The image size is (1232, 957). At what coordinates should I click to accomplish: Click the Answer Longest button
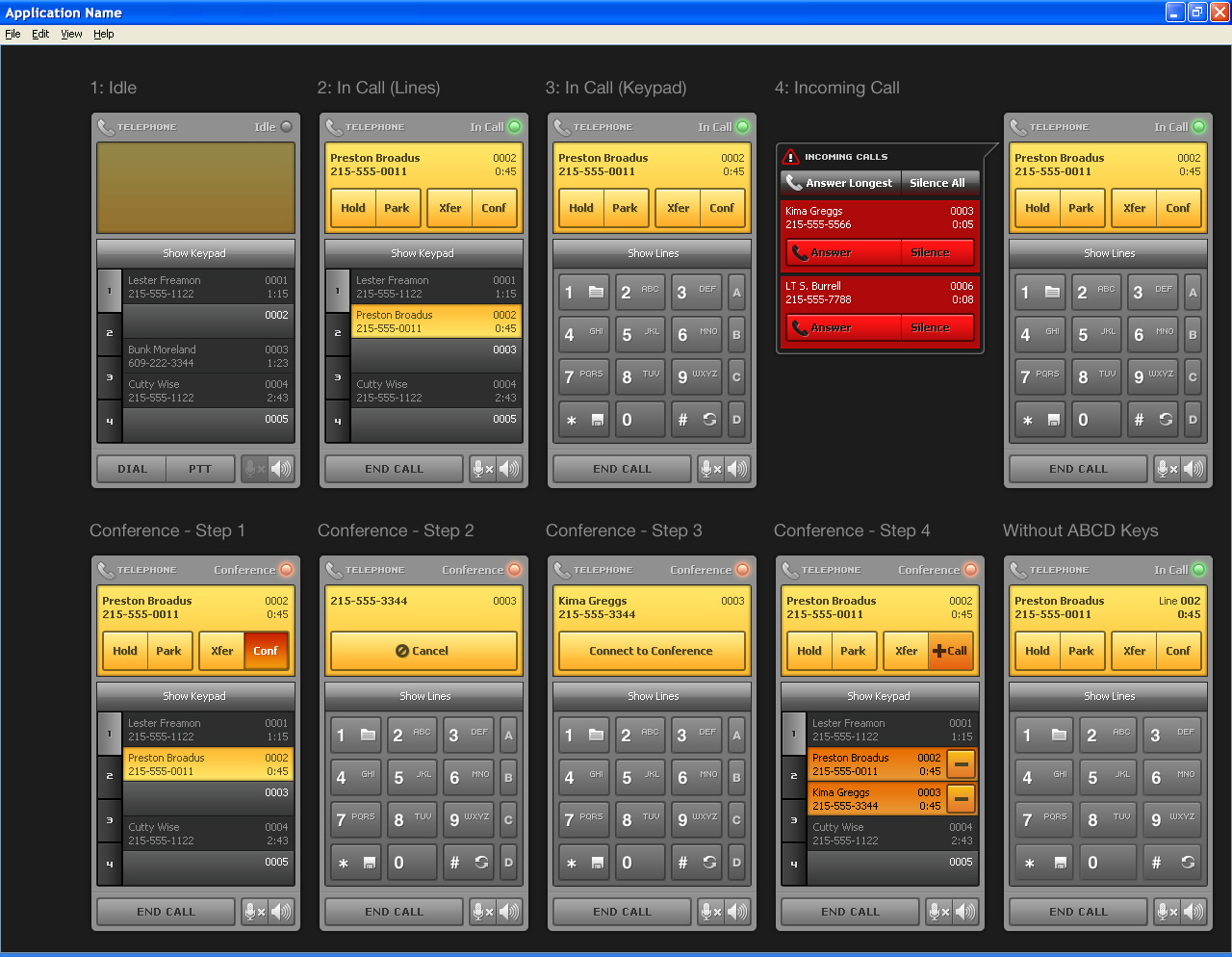click(839, 183)
